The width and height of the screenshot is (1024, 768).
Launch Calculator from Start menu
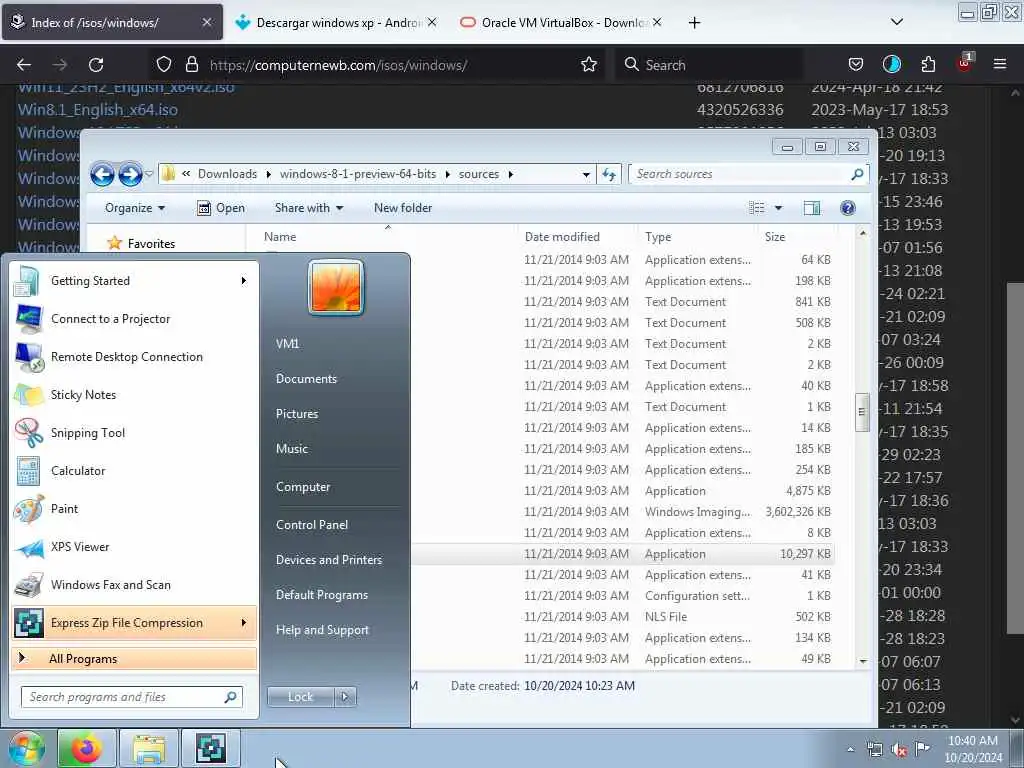134,470
